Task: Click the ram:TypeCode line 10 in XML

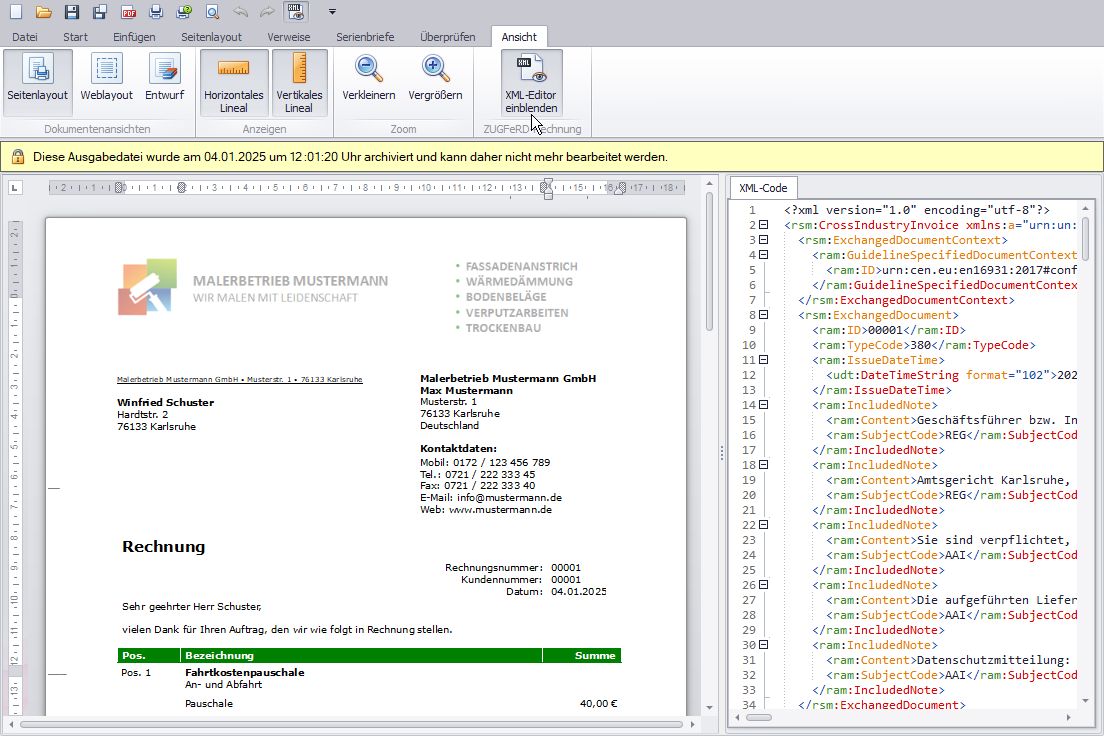Action: pos(924,345)
